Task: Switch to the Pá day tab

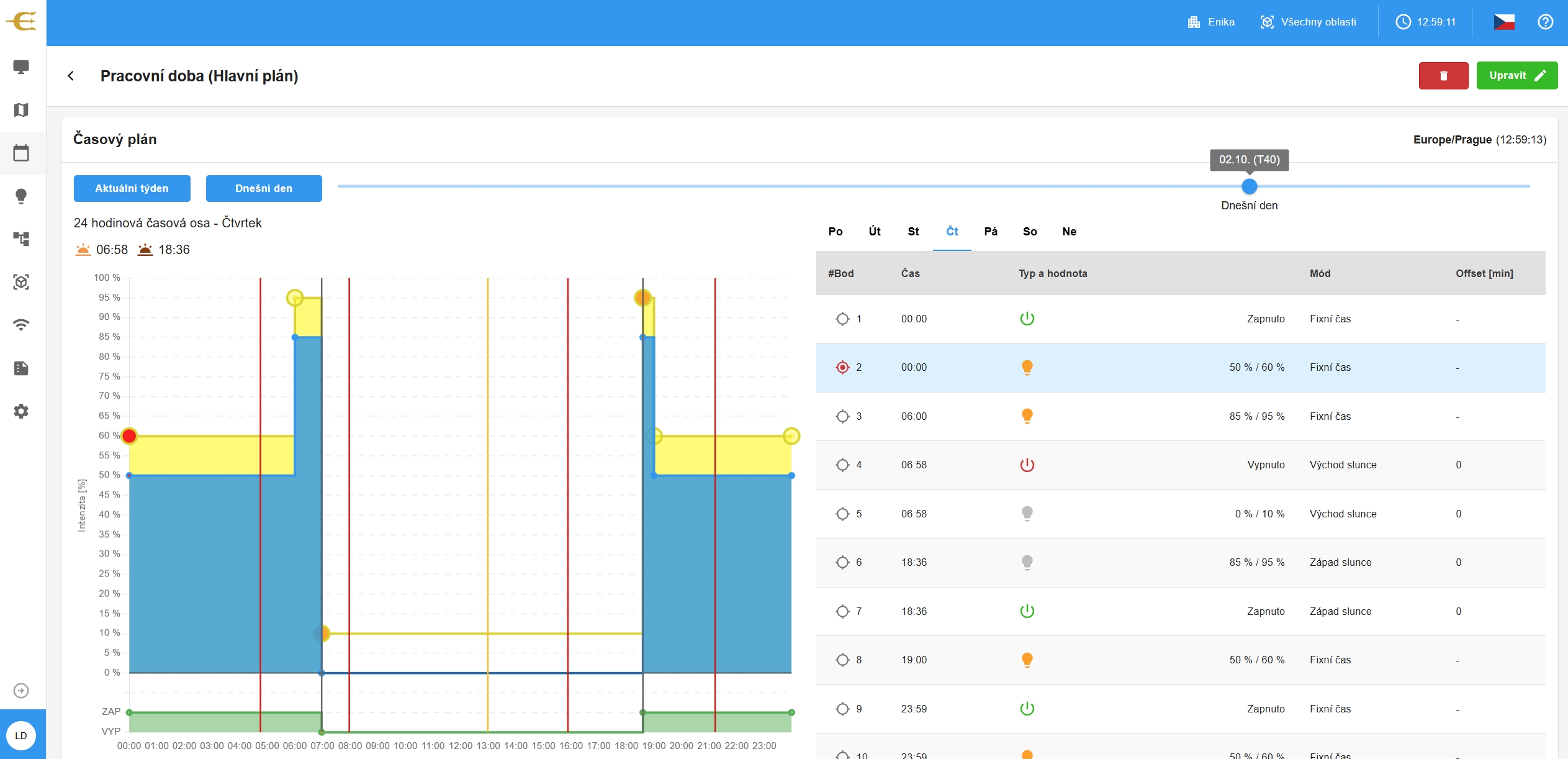Action: point(991,232)
